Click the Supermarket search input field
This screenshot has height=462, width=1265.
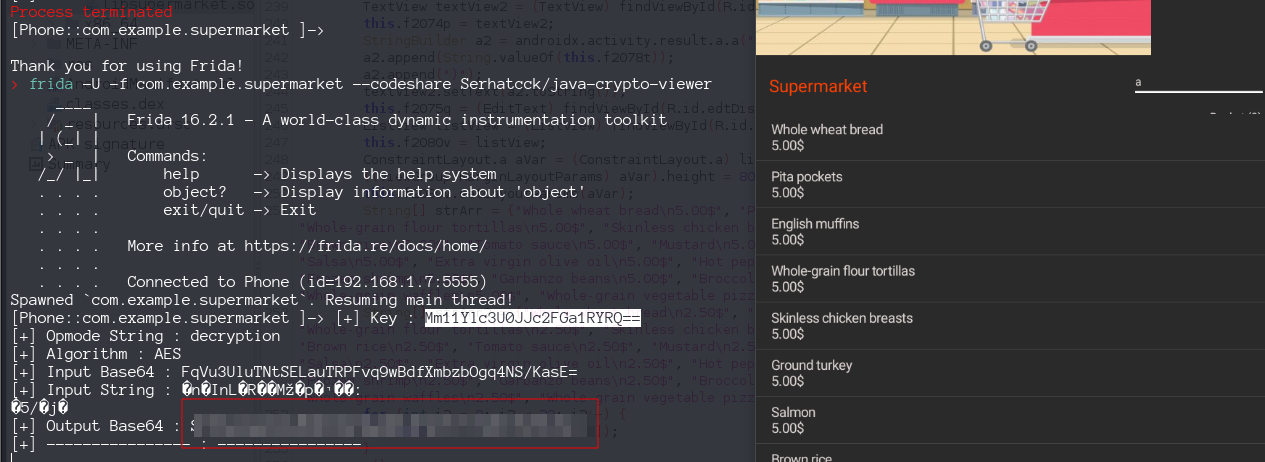[1199, 84]
